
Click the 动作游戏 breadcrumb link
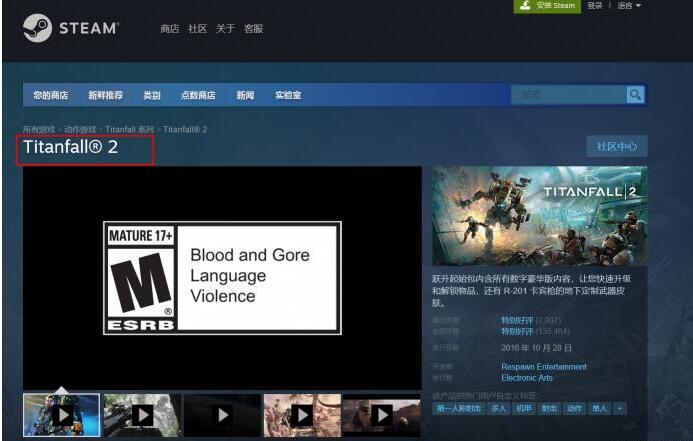(x=80, y=129)
